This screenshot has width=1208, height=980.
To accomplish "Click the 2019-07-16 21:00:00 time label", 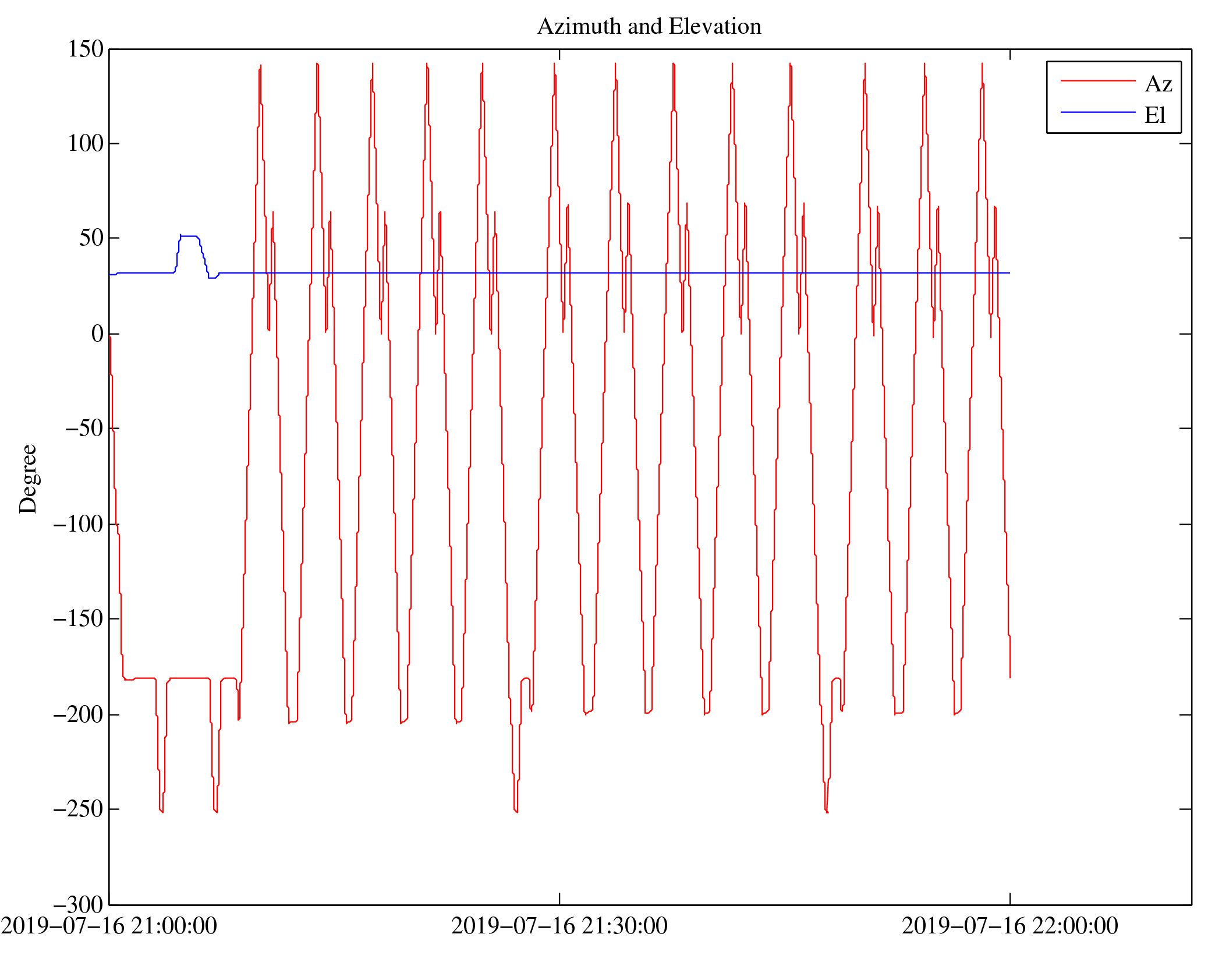I will tap(109, 926).
